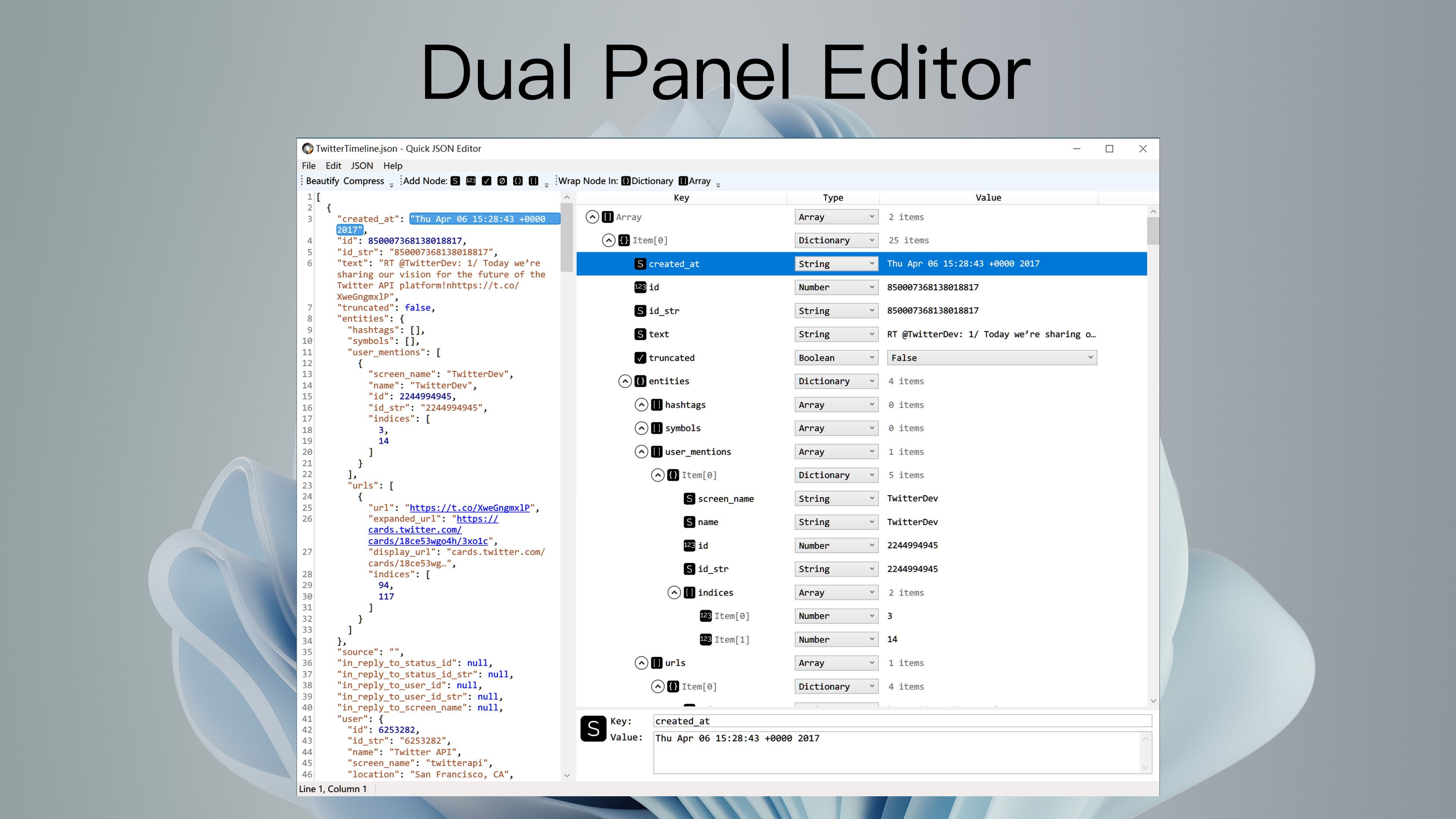The image size is (1456, 819).
Task: Collapse the root Array node
Action: tap(592, 217)
